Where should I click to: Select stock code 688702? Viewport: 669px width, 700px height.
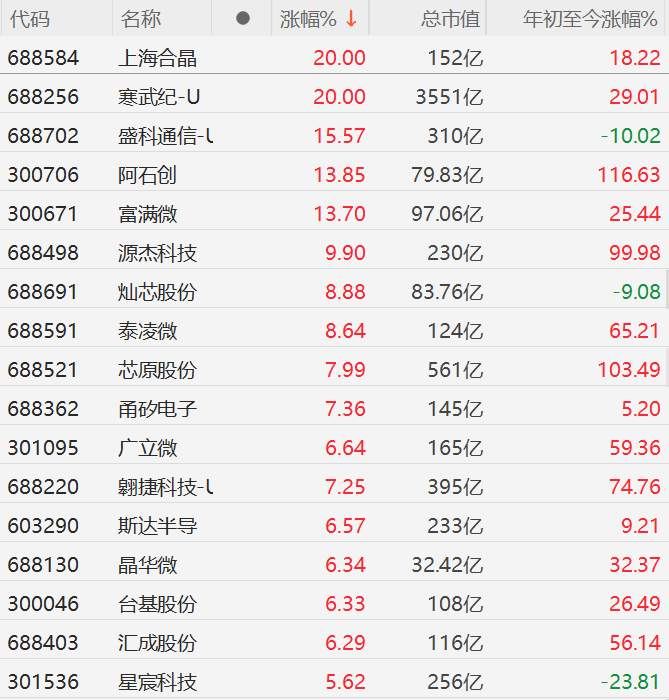43,136
